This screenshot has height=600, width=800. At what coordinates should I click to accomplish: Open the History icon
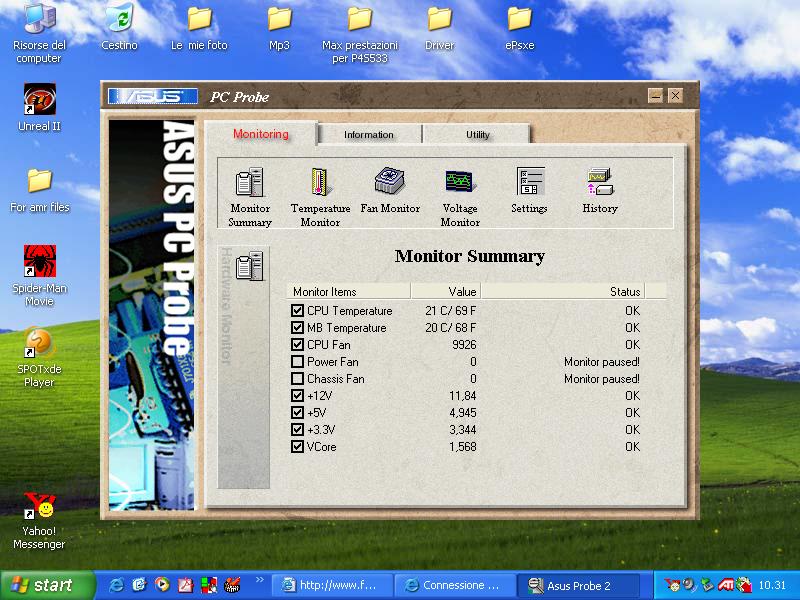[599, 182]
